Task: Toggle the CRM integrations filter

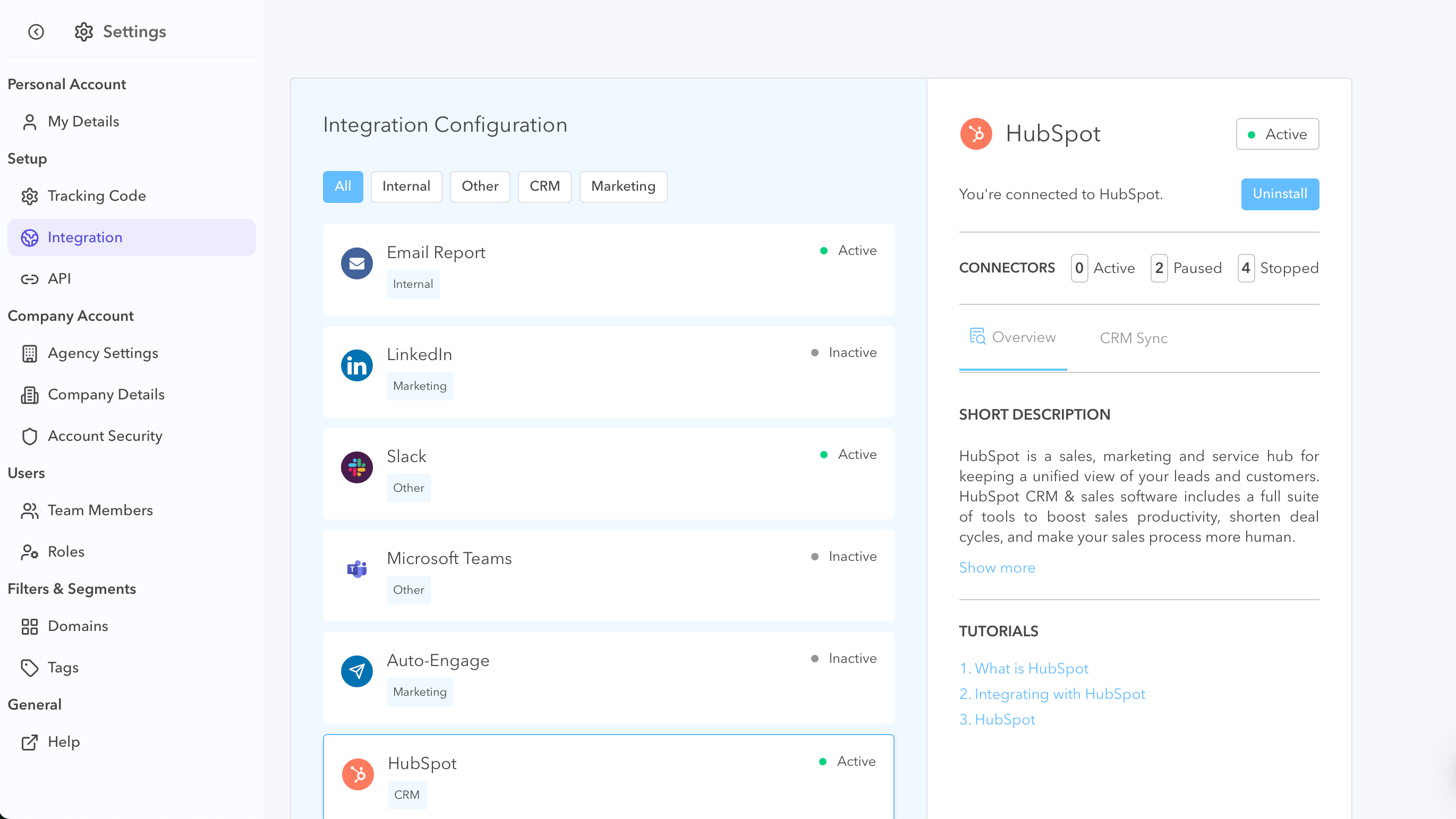Action: click(544, 186)
